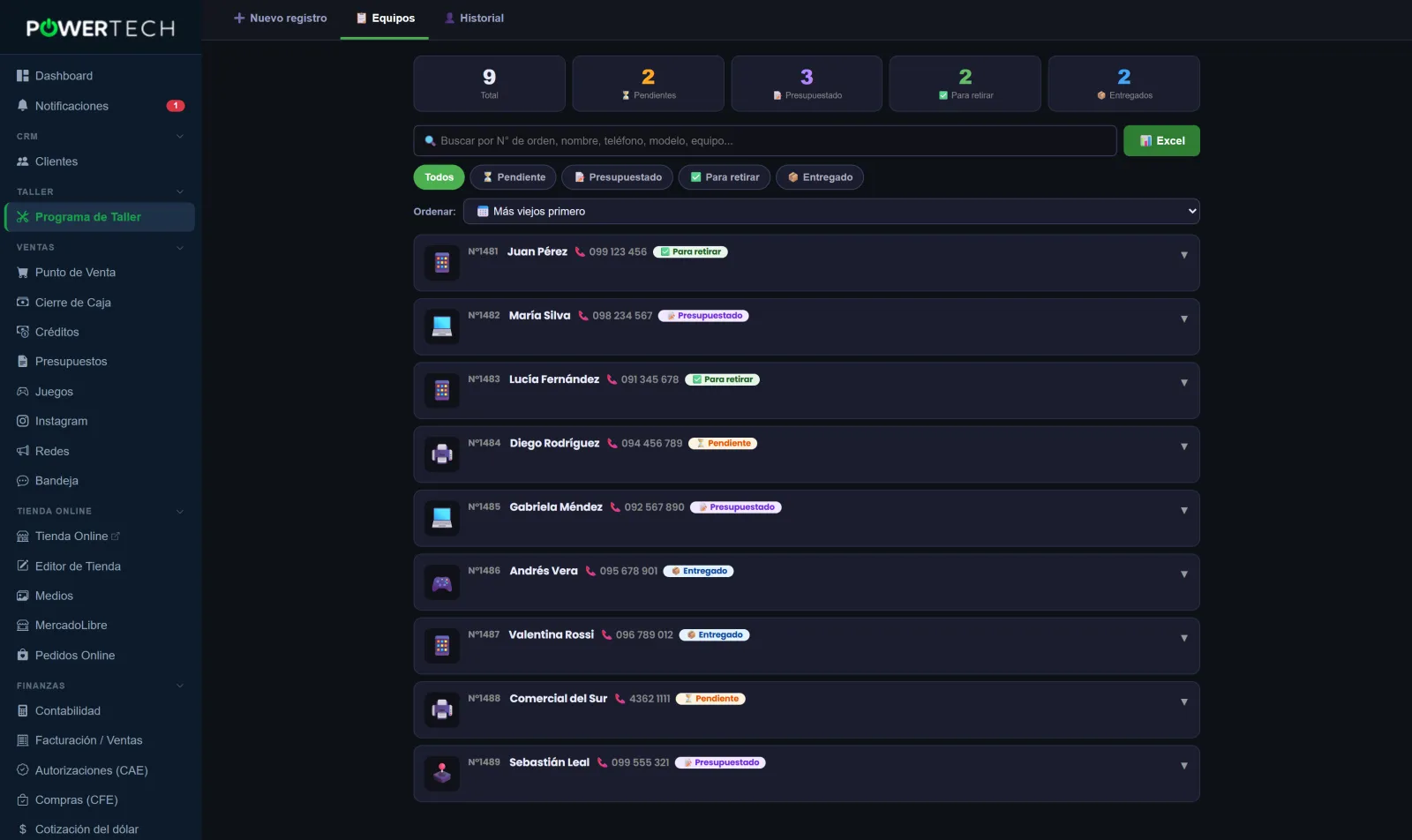Click the Bandeja chat icon

(x=23, y=481)
